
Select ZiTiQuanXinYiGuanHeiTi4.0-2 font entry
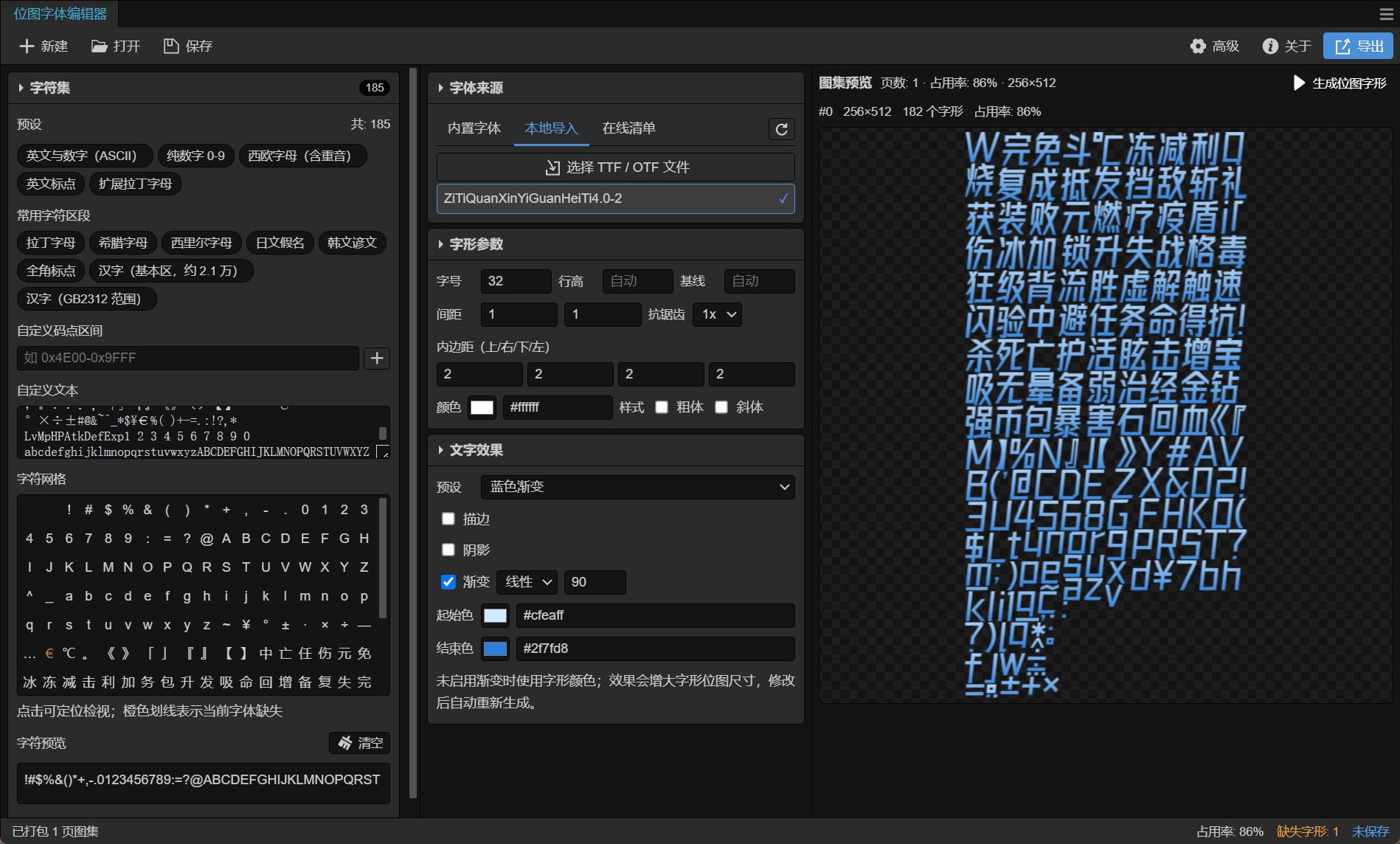click(x=616, y=198)
